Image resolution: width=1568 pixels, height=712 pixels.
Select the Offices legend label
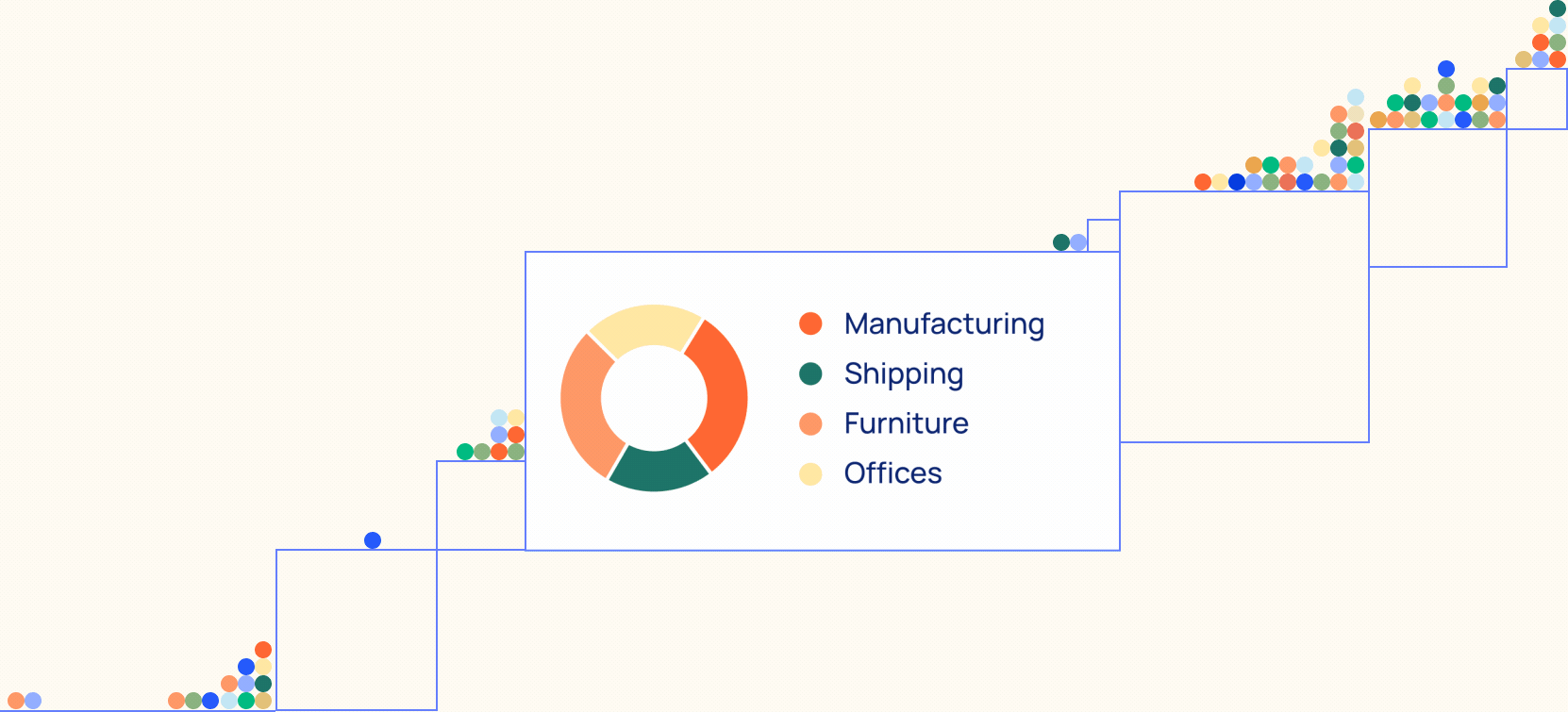[x=892, y=473]
